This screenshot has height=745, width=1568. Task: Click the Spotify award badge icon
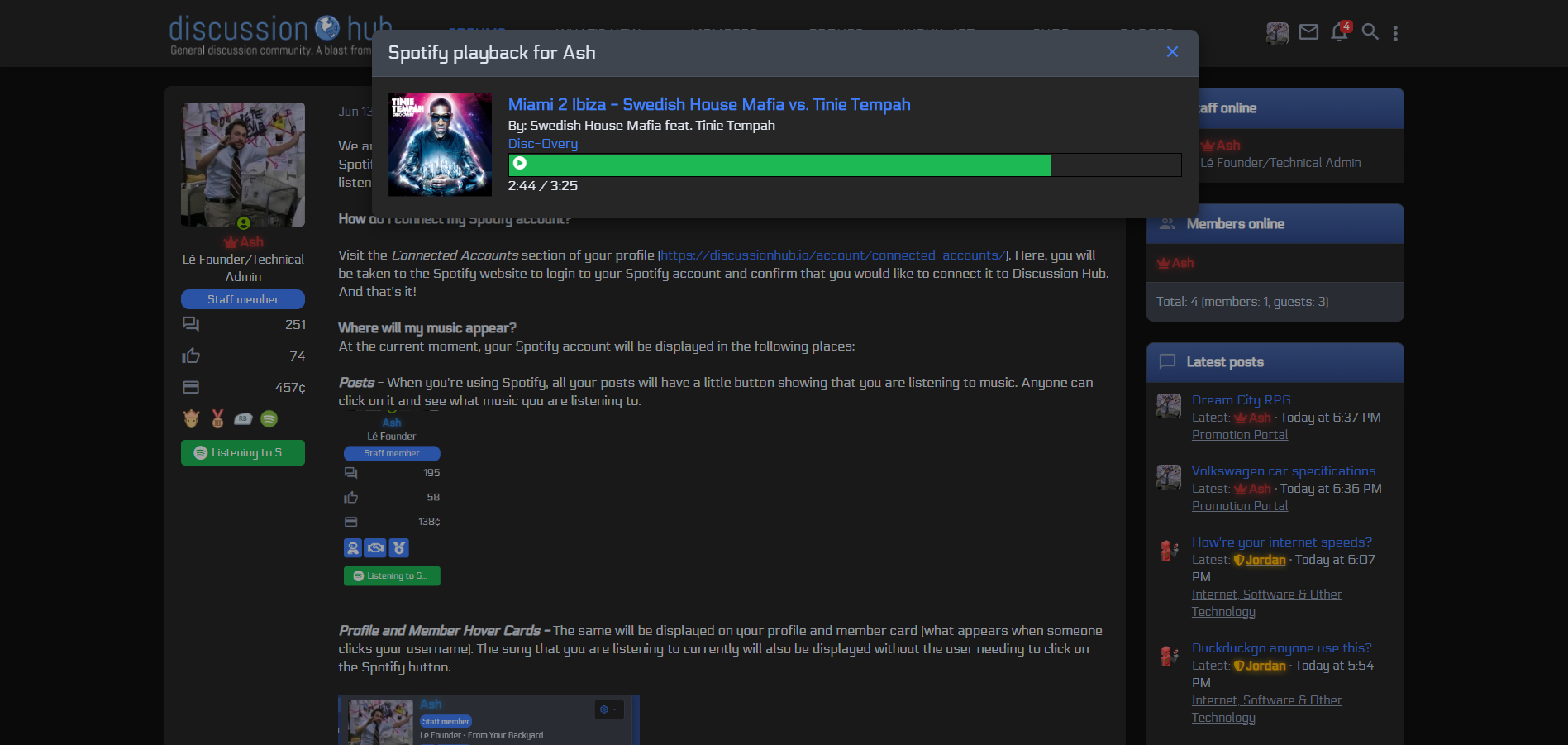point(269,419)
